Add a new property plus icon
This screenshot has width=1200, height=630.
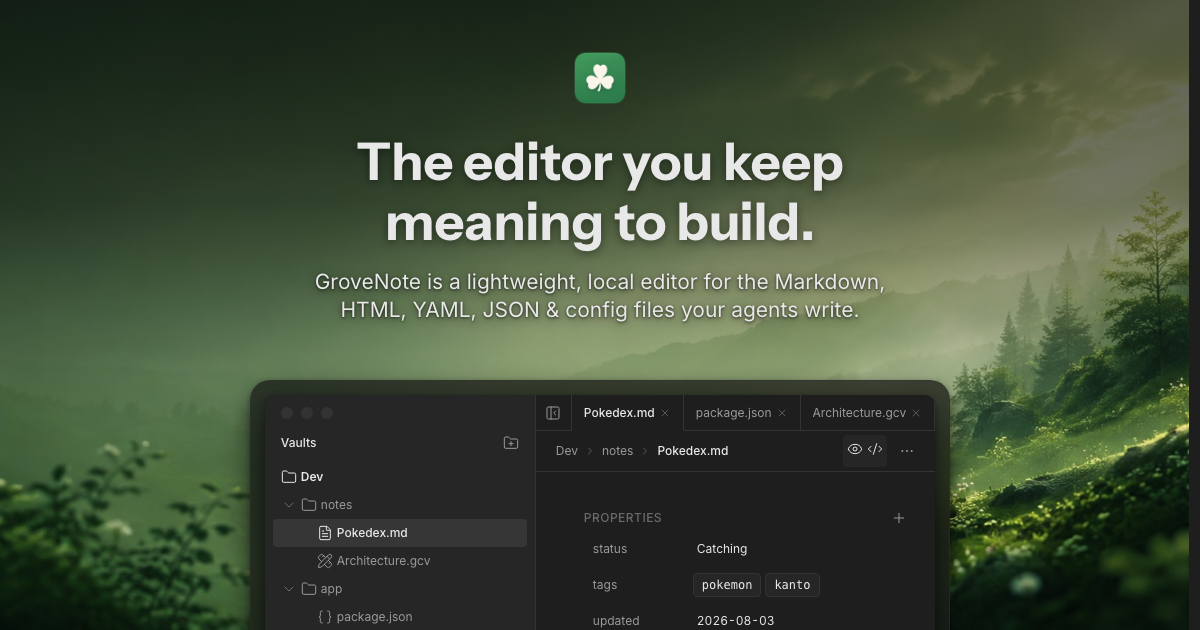[899, 518]
